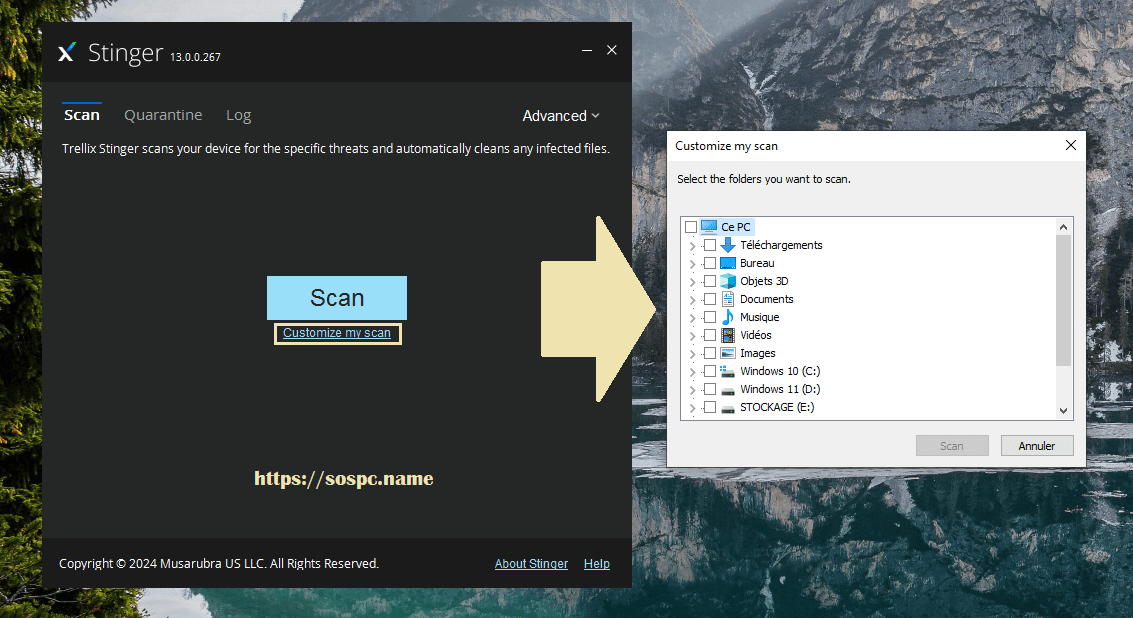
Task: Click the Images picture icon
Action: click(x=728, y=353)
